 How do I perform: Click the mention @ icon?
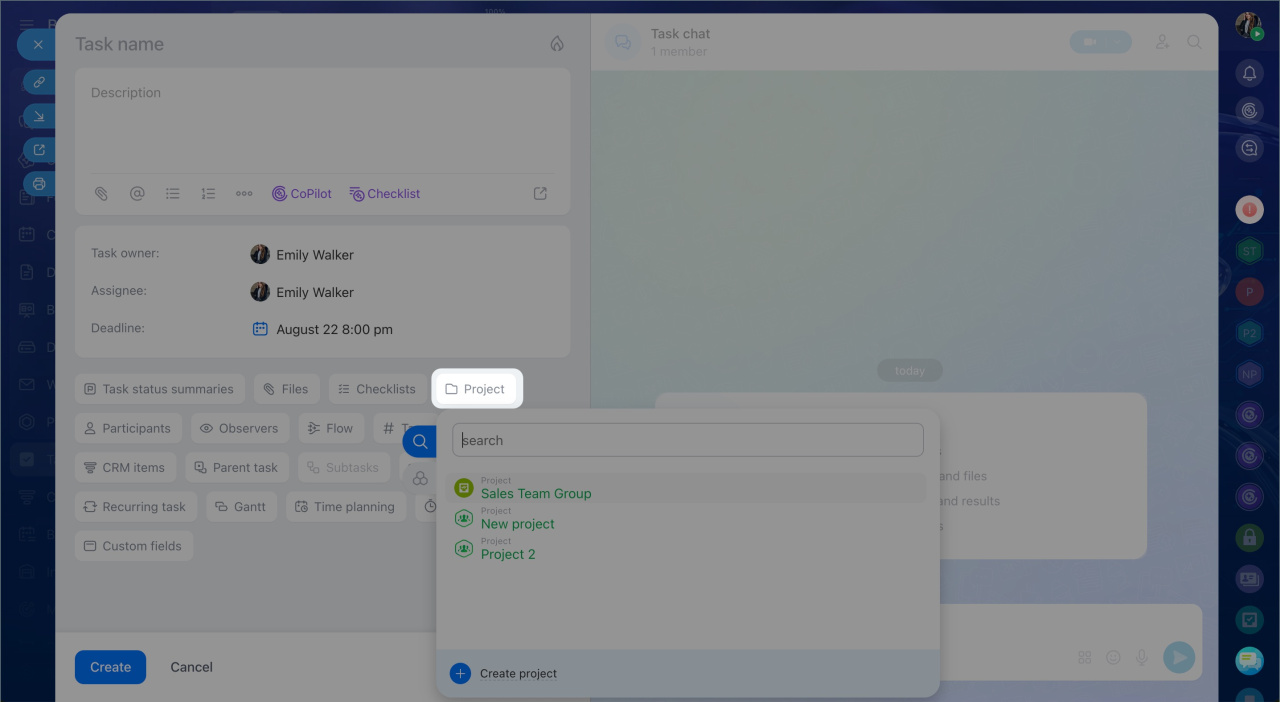pos(137,194)
